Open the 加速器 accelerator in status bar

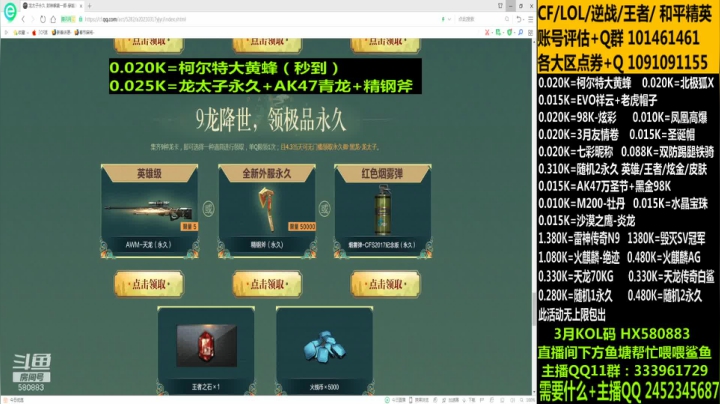point(450,400)
